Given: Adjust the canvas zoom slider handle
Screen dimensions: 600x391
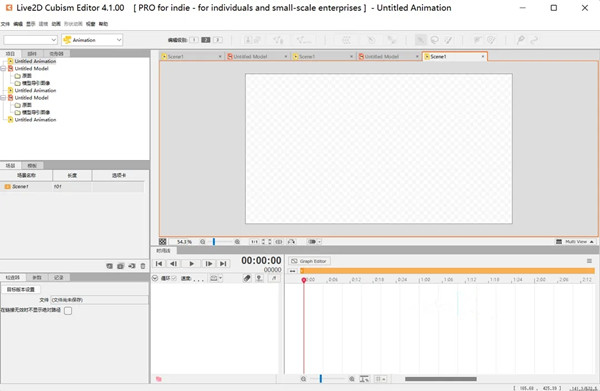Looking at the screenshot, I should click(214, 241).
